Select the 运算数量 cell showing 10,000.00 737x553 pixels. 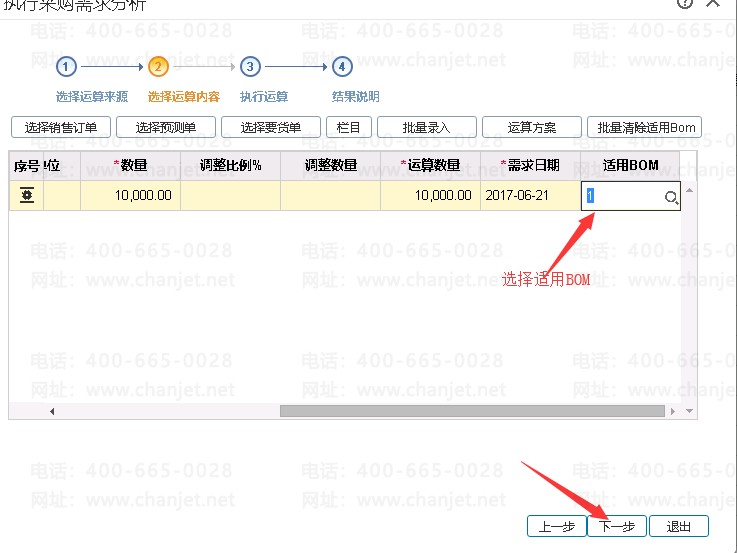click(x=431, y=195)
